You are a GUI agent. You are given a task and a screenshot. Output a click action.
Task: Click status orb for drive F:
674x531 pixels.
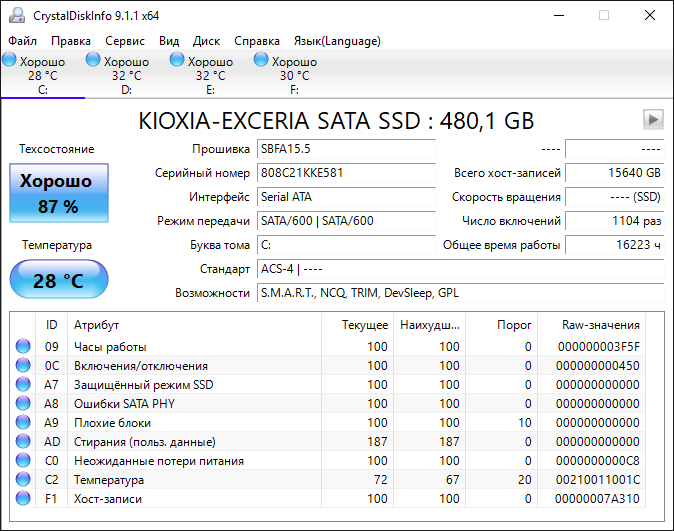pos(260,59)
